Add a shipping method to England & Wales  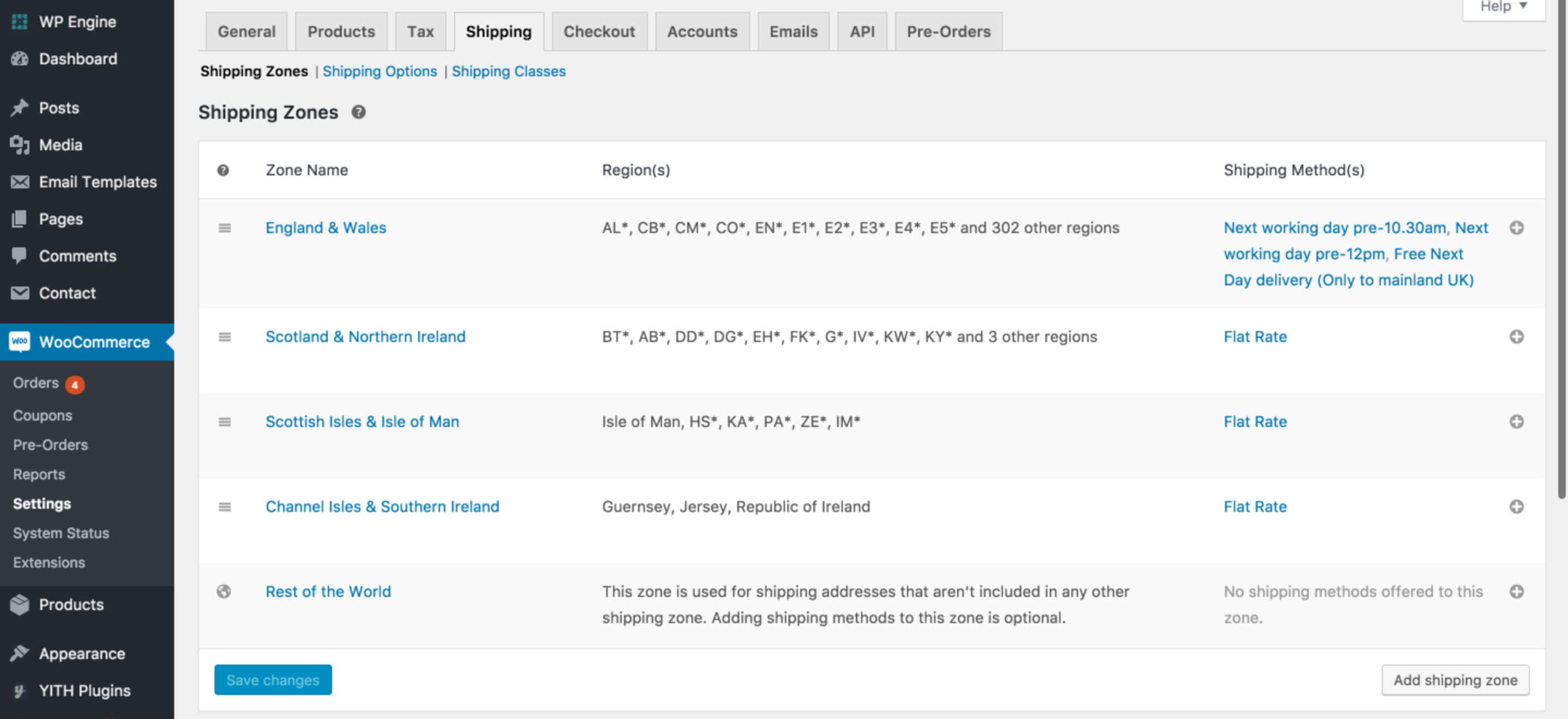pos(1516,228)
